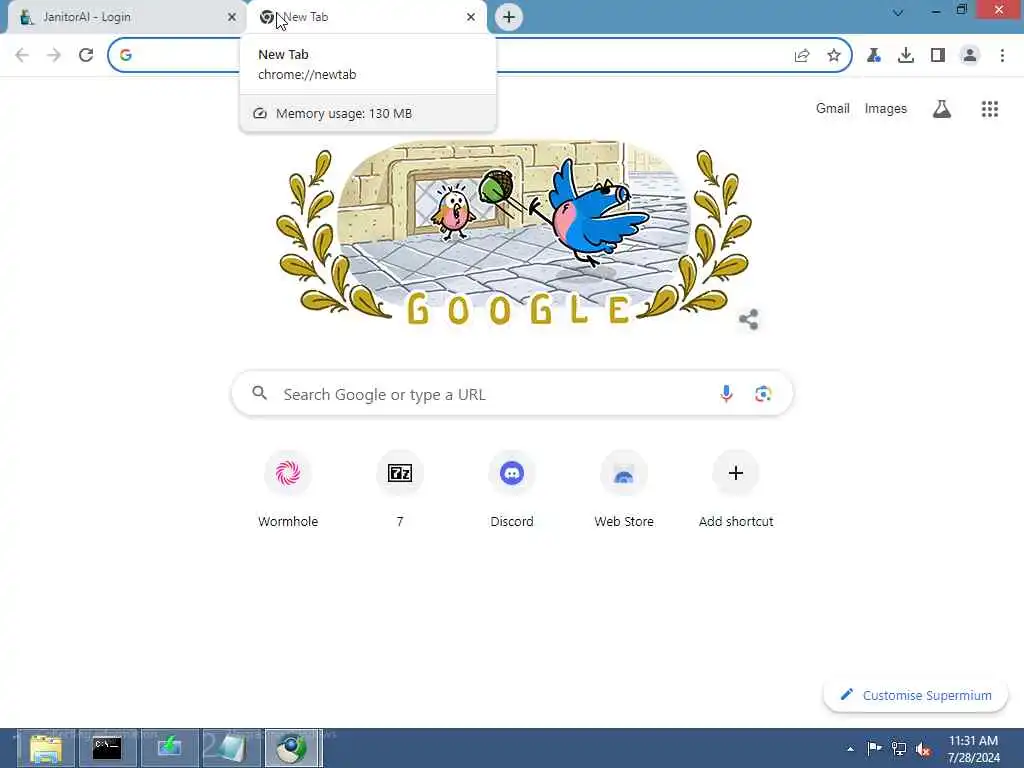
Task: Search by image with the Lens icon
Action: coord(763,394)
